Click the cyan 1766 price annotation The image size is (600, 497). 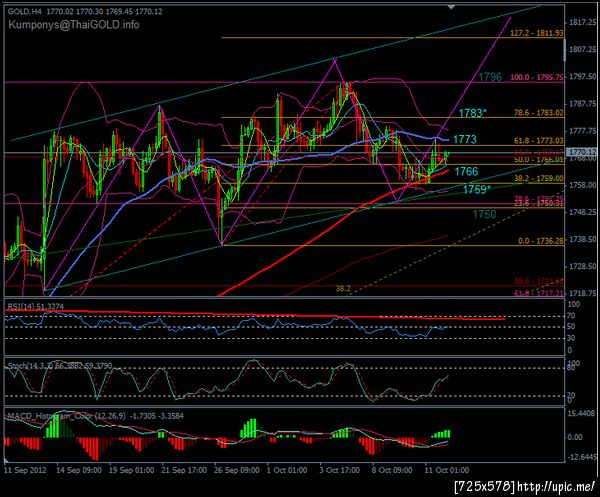click(x=466, y=171)
